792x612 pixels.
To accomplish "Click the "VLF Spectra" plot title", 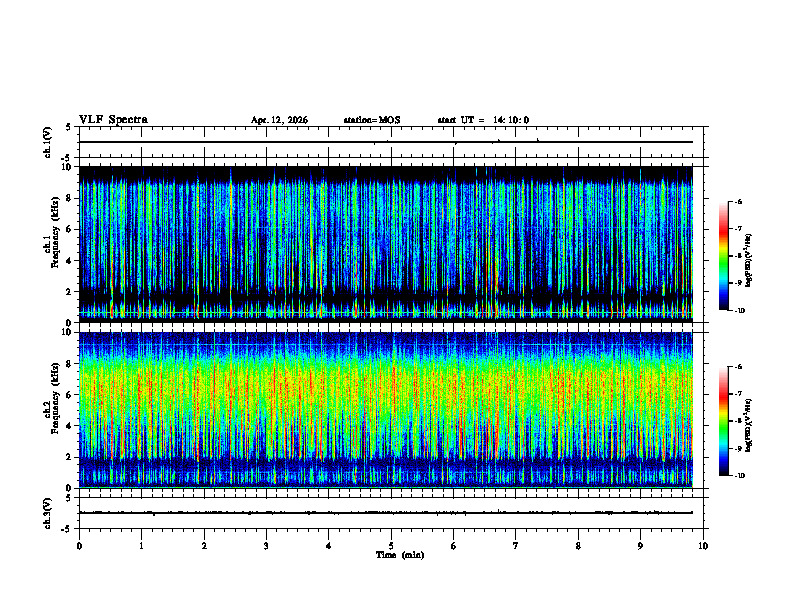I will 113,120.
